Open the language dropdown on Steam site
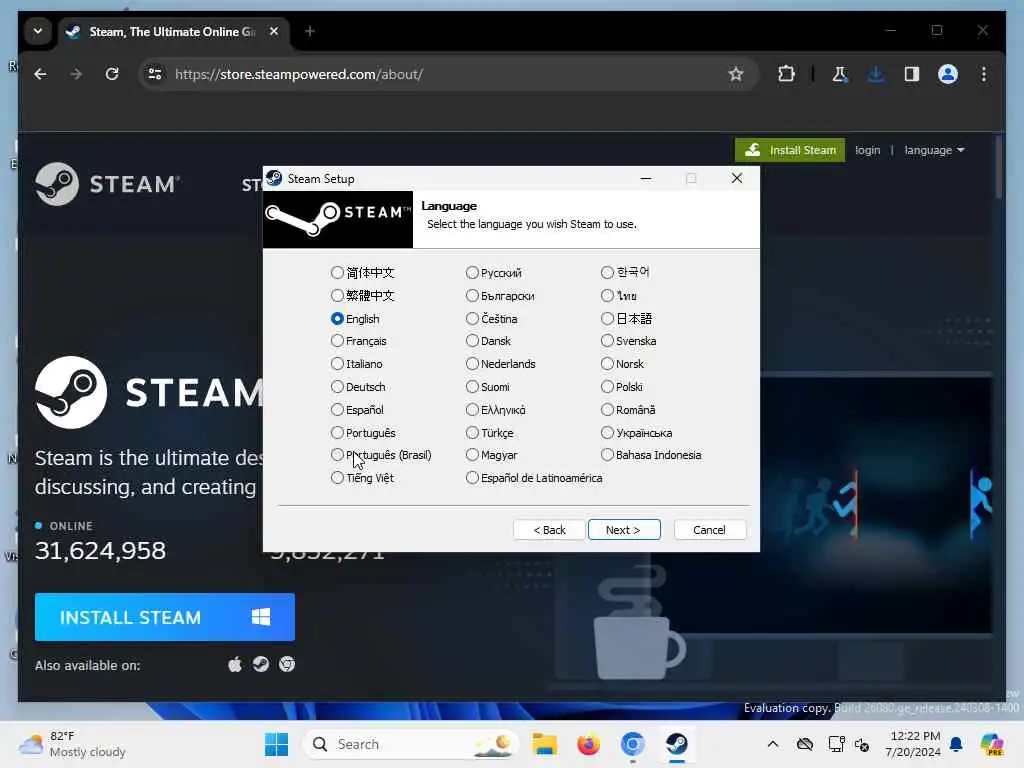 tap(934, 150)
